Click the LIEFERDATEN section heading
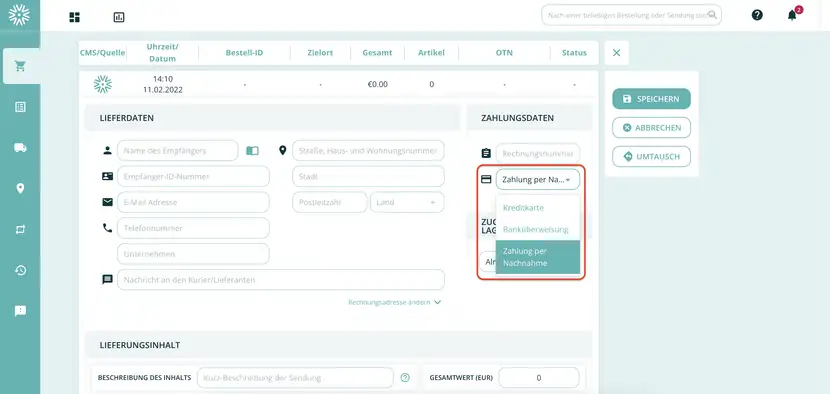The width and height of the screenshot is (830, 394). pos(127,118)
